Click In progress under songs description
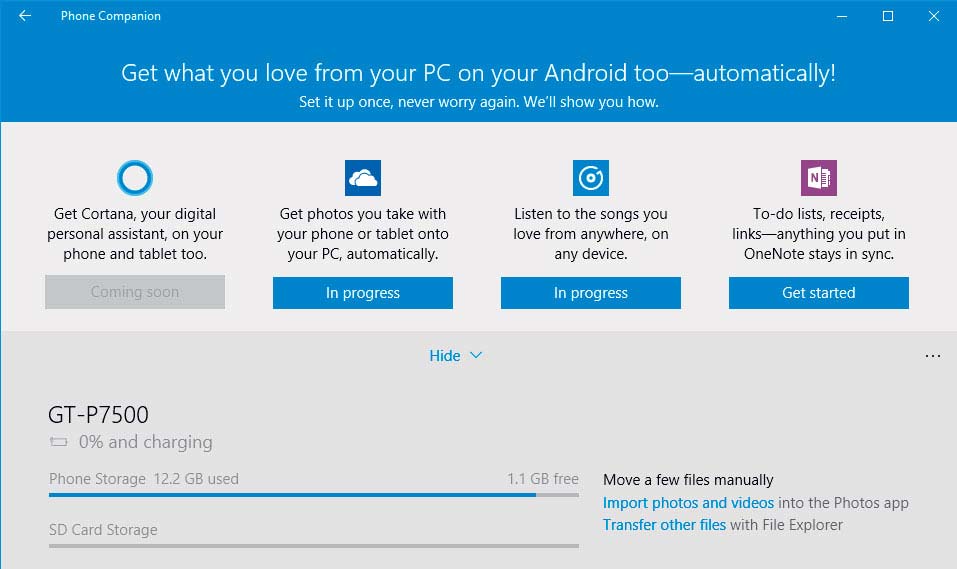Viewport: 957px width, 569px height. tap(590, 293)
